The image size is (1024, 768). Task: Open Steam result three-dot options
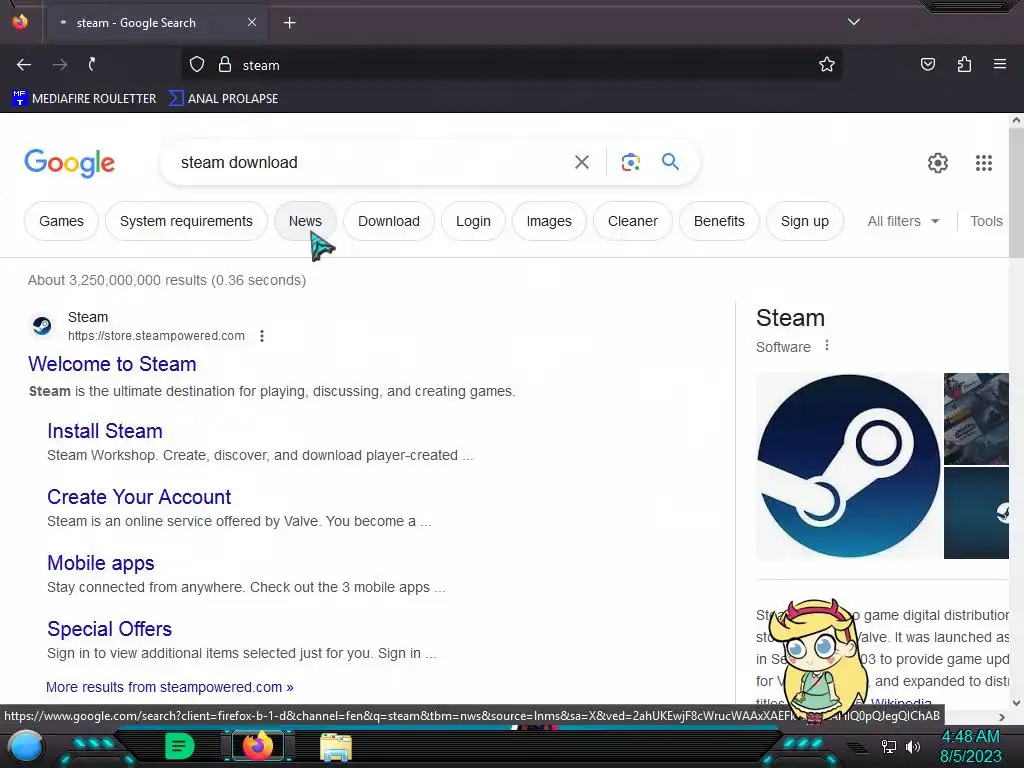(262, 336)
